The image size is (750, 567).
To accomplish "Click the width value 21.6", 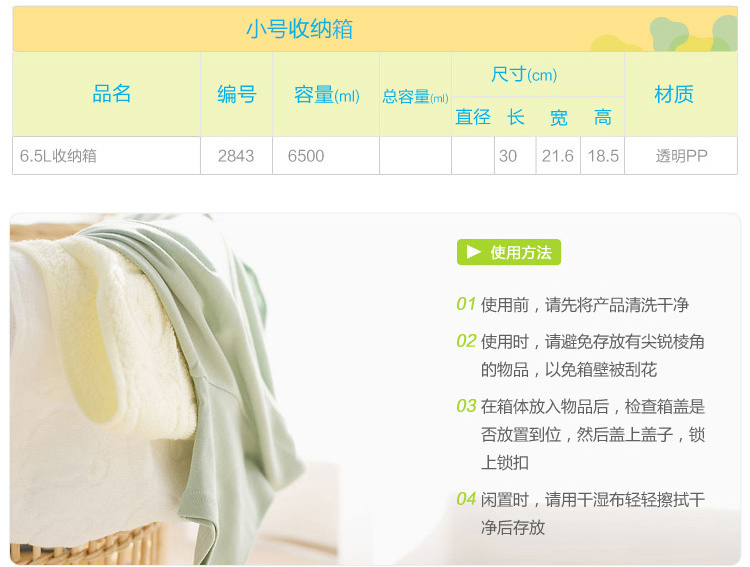I will (x=558, y=156).
